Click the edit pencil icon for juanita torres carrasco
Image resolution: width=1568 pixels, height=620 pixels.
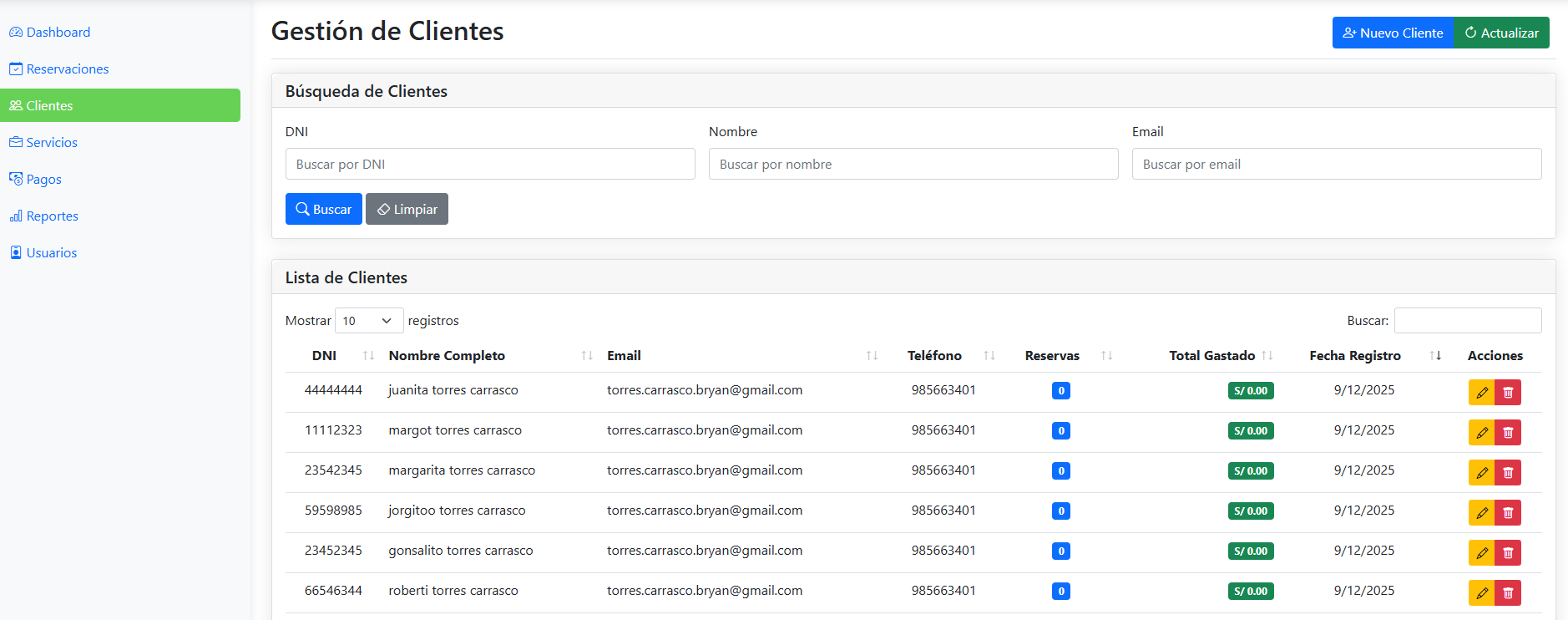click(x=1481, y=392)
